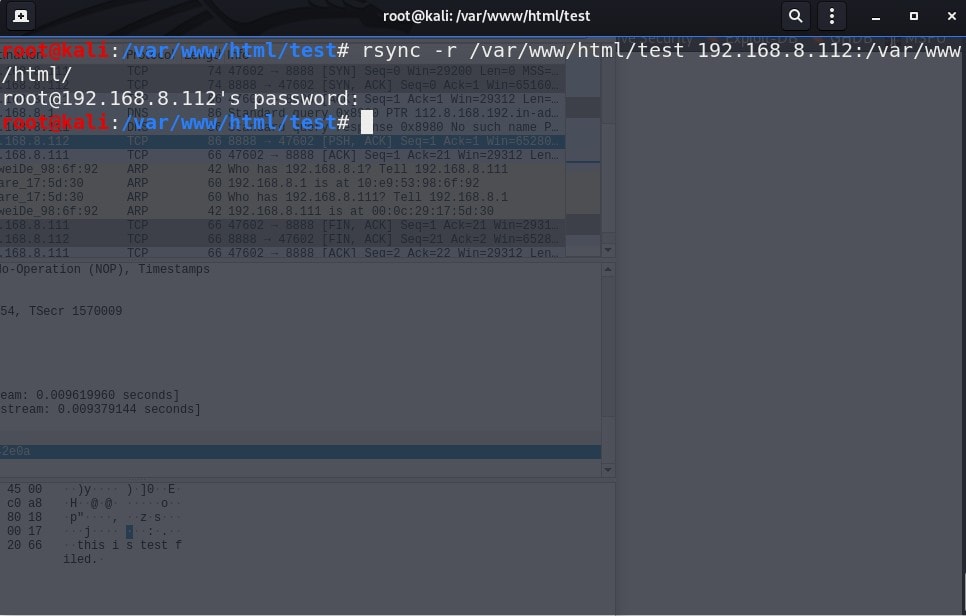Select the highlighted detail row ending in 2e0a
This screenshot has width=966, height=616.
click(300, 452)
